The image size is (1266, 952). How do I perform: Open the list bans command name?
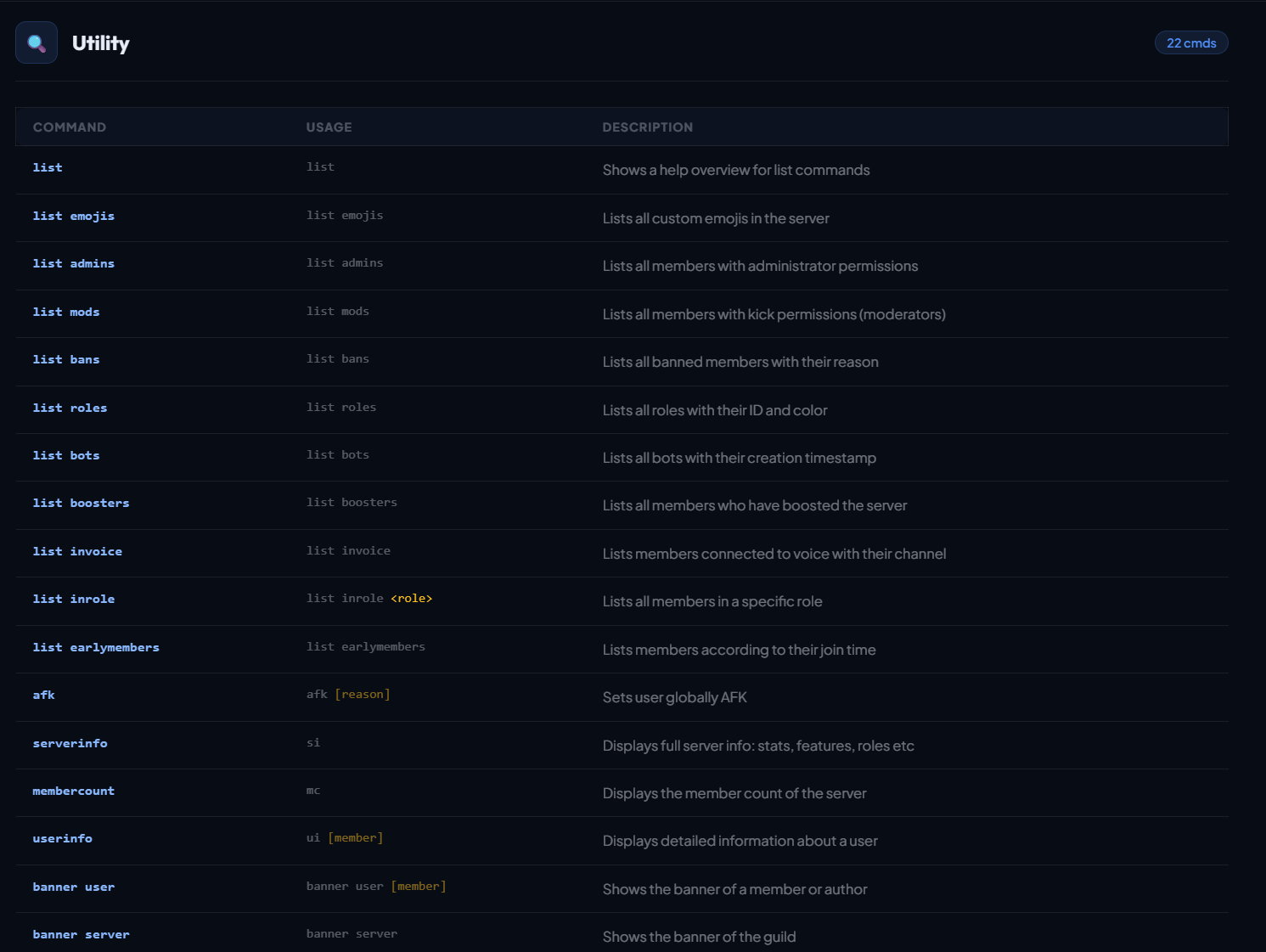(66, 360)
